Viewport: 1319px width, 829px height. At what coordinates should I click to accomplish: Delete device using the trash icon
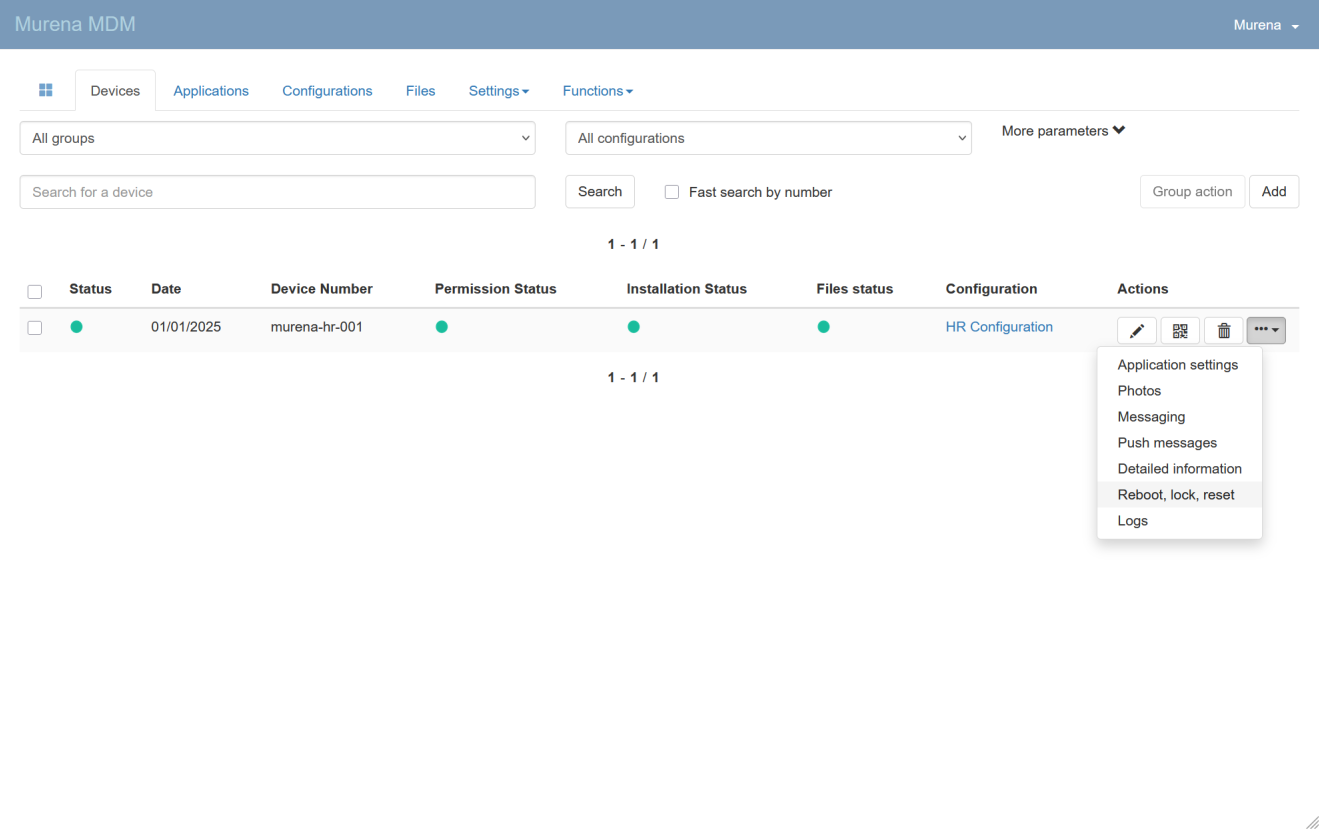[1223, 331]
